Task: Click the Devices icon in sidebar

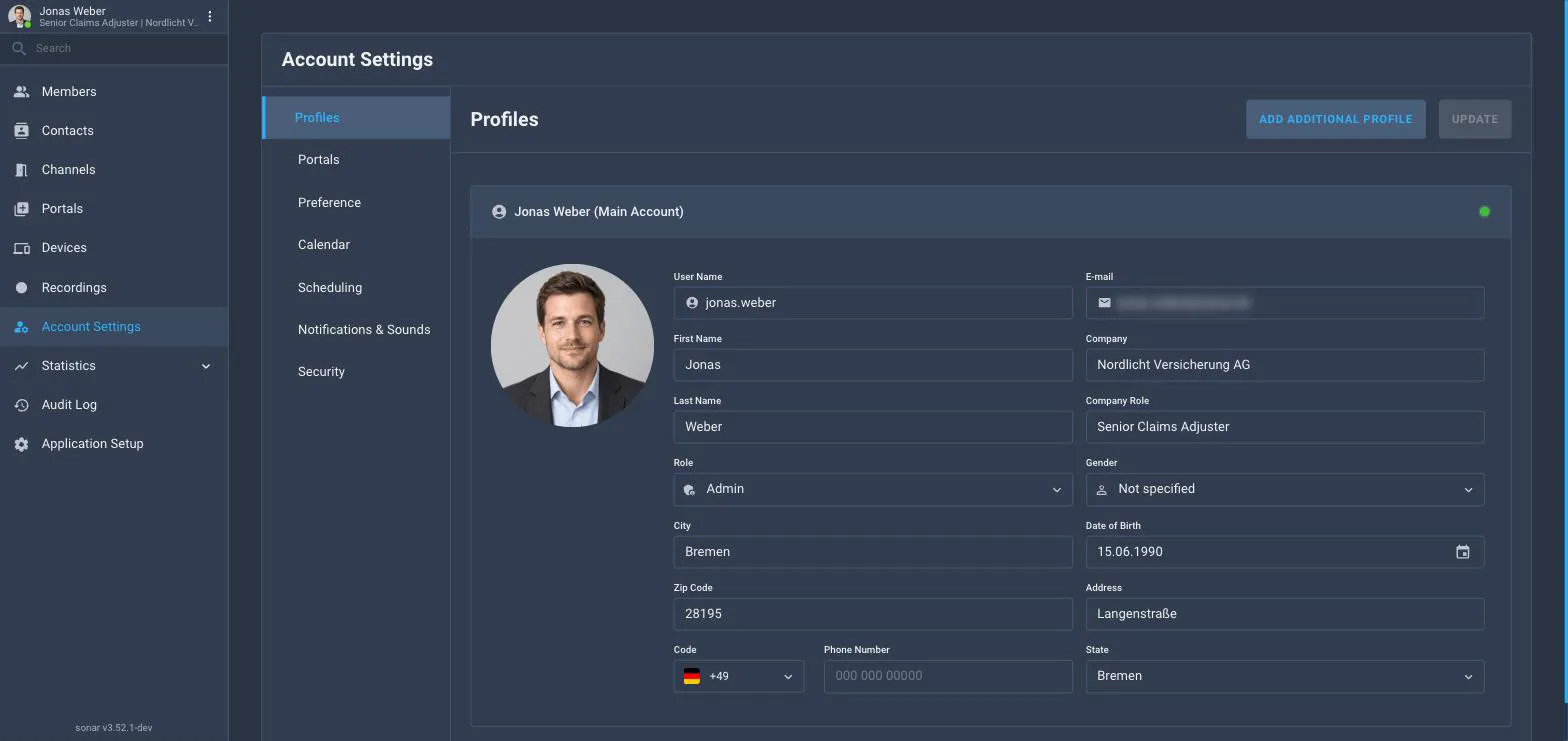Action: 21,248
